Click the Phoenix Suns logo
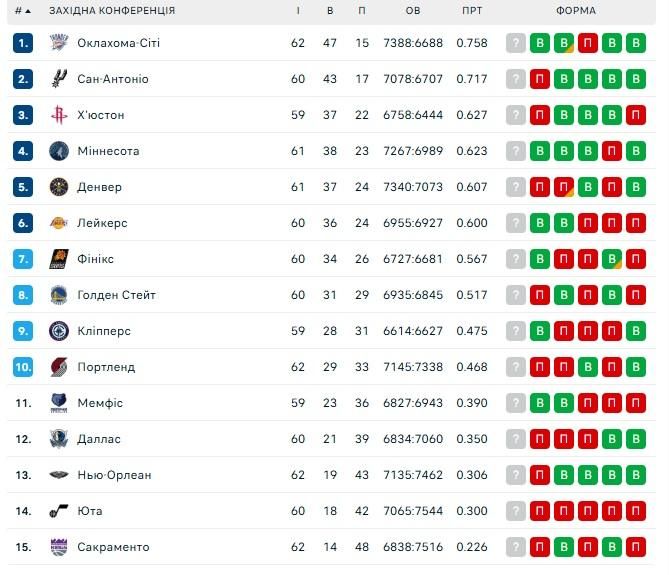Viewport: 669px width, 575px height. tap(57, 259)
